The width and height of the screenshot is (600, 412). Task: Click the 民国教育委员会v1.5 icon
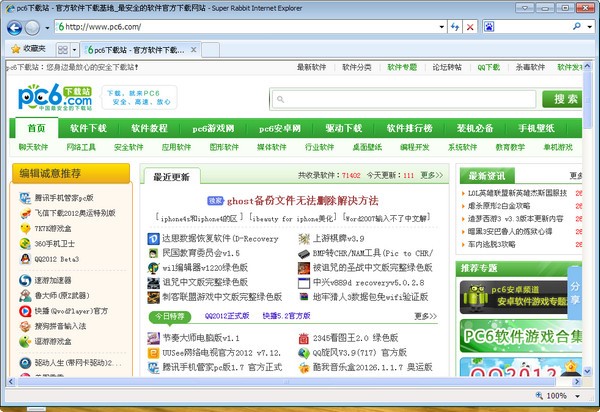click(153, 253)
